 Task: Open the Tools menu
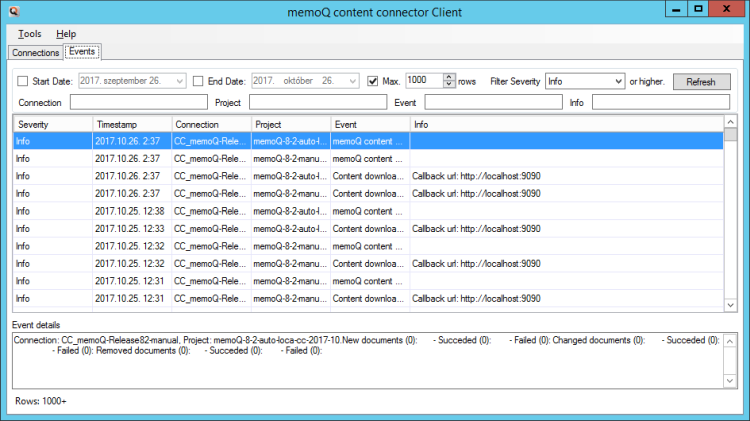point(30,34)
